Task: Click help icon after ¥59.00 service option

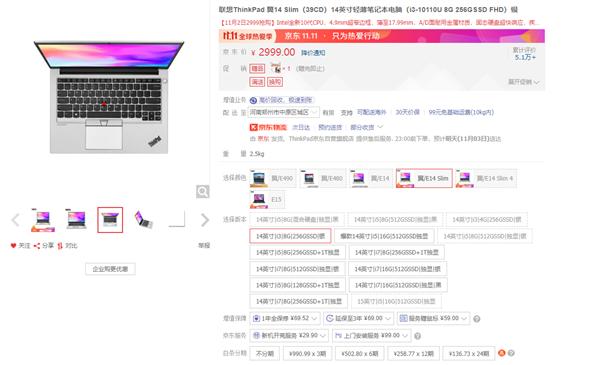Action: click(x=476, y=319)
